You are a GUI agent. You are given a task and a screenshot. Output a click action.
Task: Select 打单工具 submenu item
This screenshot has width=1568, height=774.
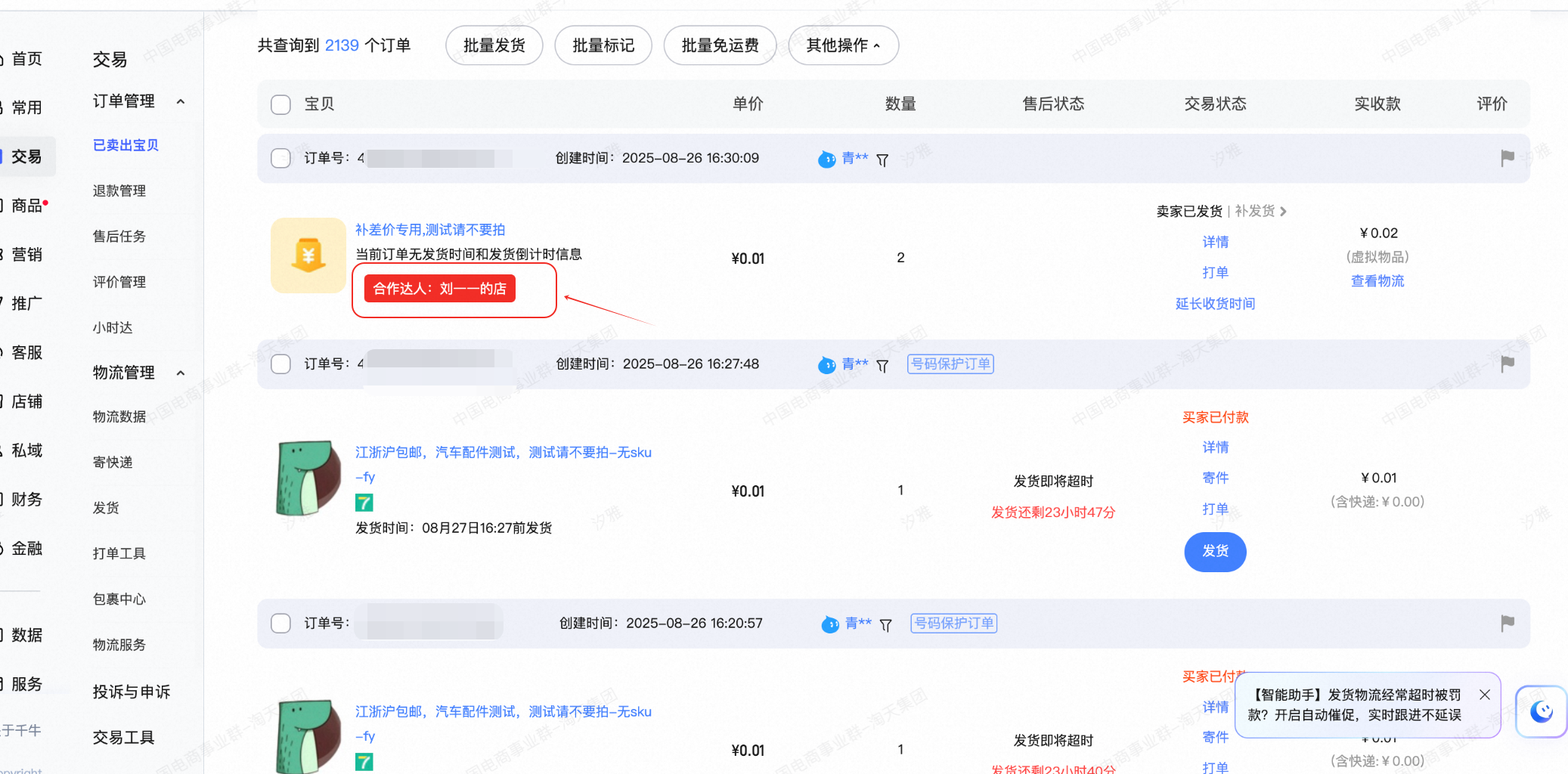pos(119,553)
